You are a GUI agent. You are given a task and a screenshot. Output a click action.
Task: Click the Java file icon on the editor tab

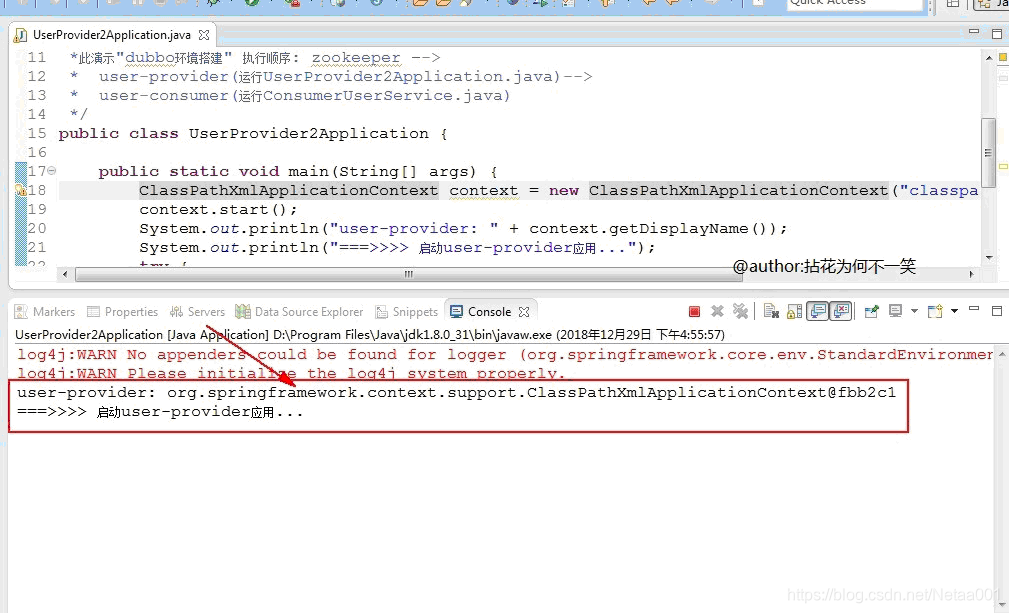(x=21, y=35)
